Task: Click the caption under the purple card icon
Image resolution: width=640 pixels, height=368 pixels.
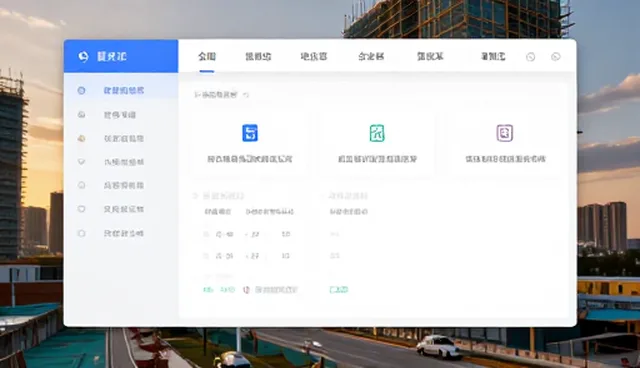Action: point(505,159)
